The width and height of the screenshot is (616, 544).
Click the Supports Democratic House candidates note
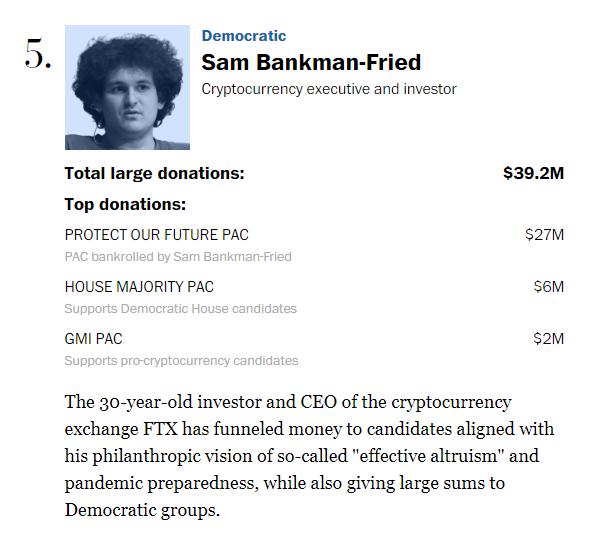(180, 309)
